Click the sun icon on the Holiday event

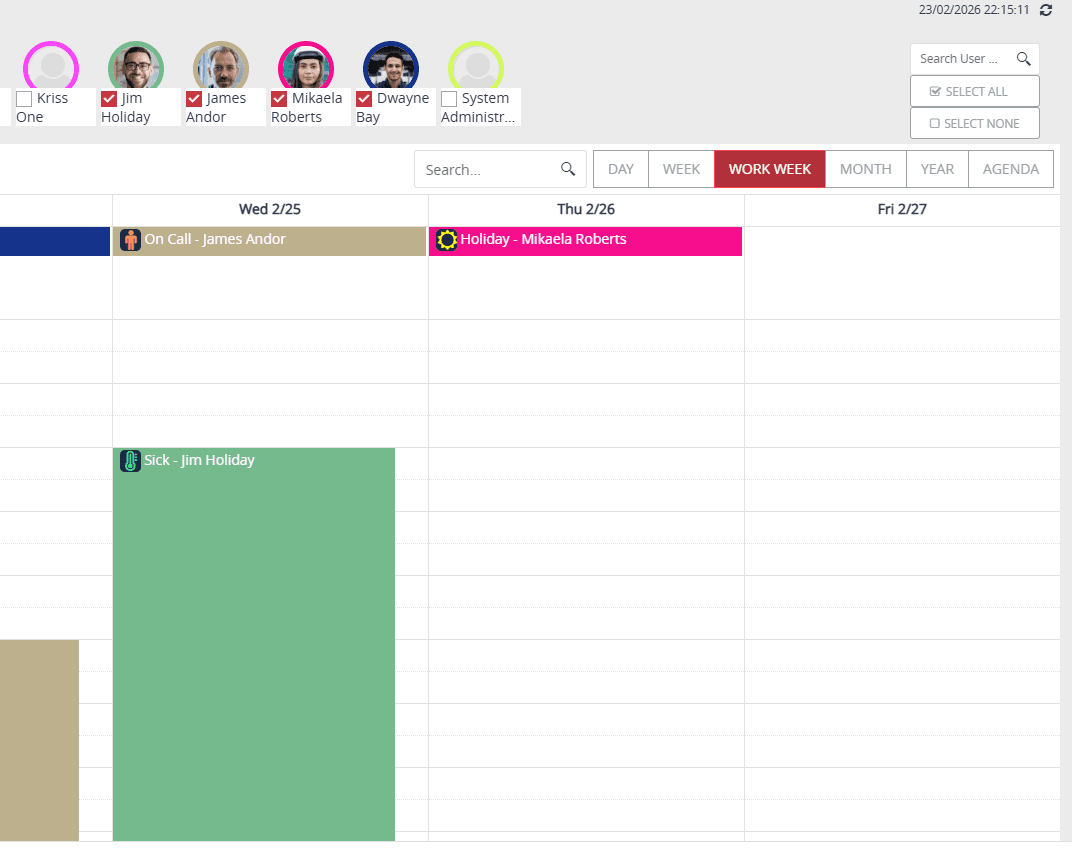pyautogui.click(x=446, y=240)
